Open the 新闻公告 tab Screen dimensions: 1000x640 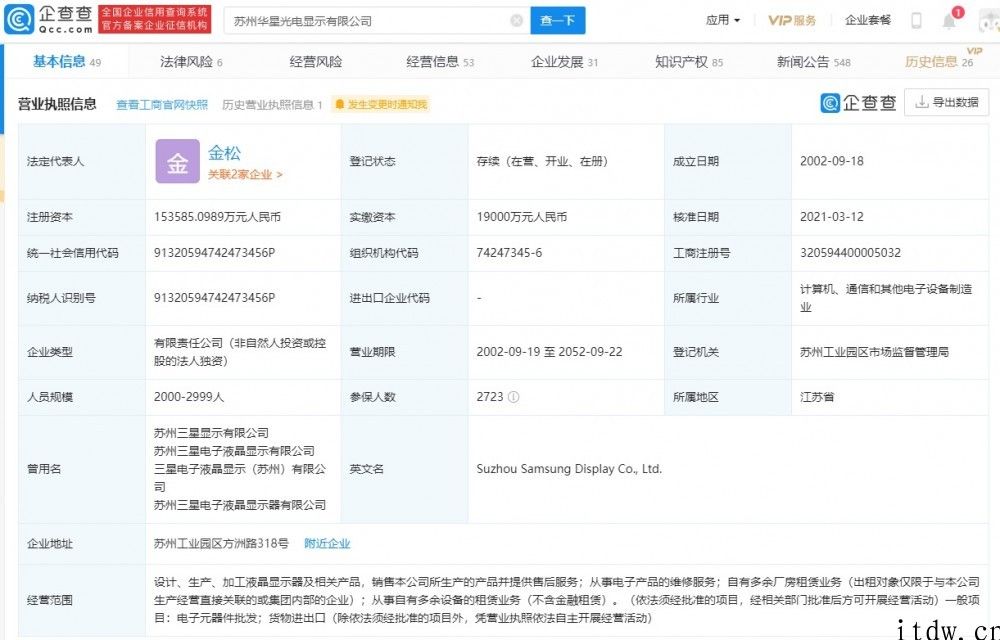coord(813,62)
